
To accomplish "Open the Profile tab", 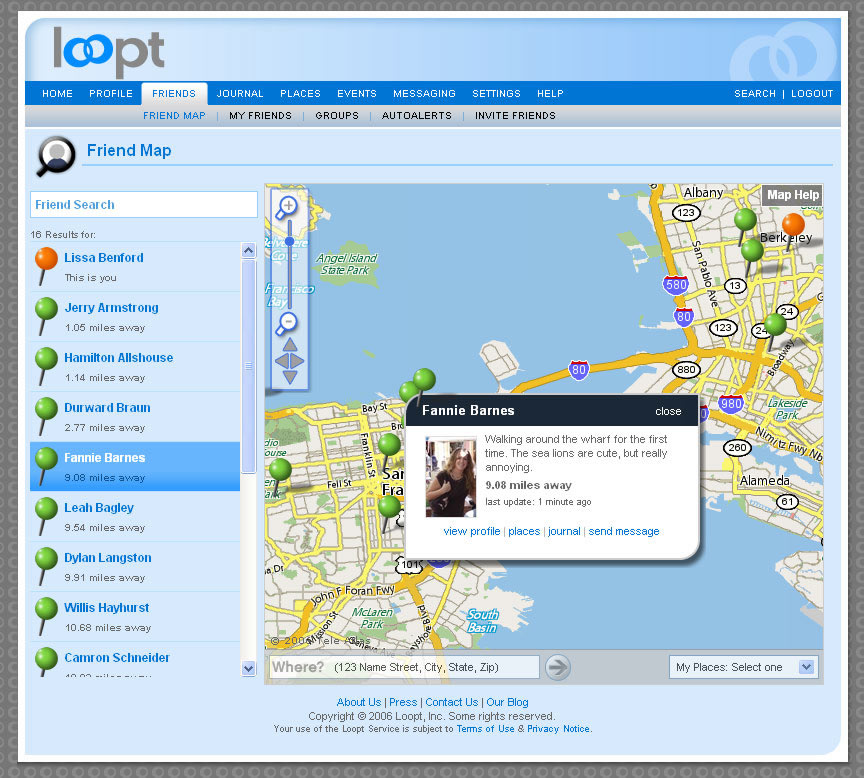I will pyautogui.click(x=111, y=94).
